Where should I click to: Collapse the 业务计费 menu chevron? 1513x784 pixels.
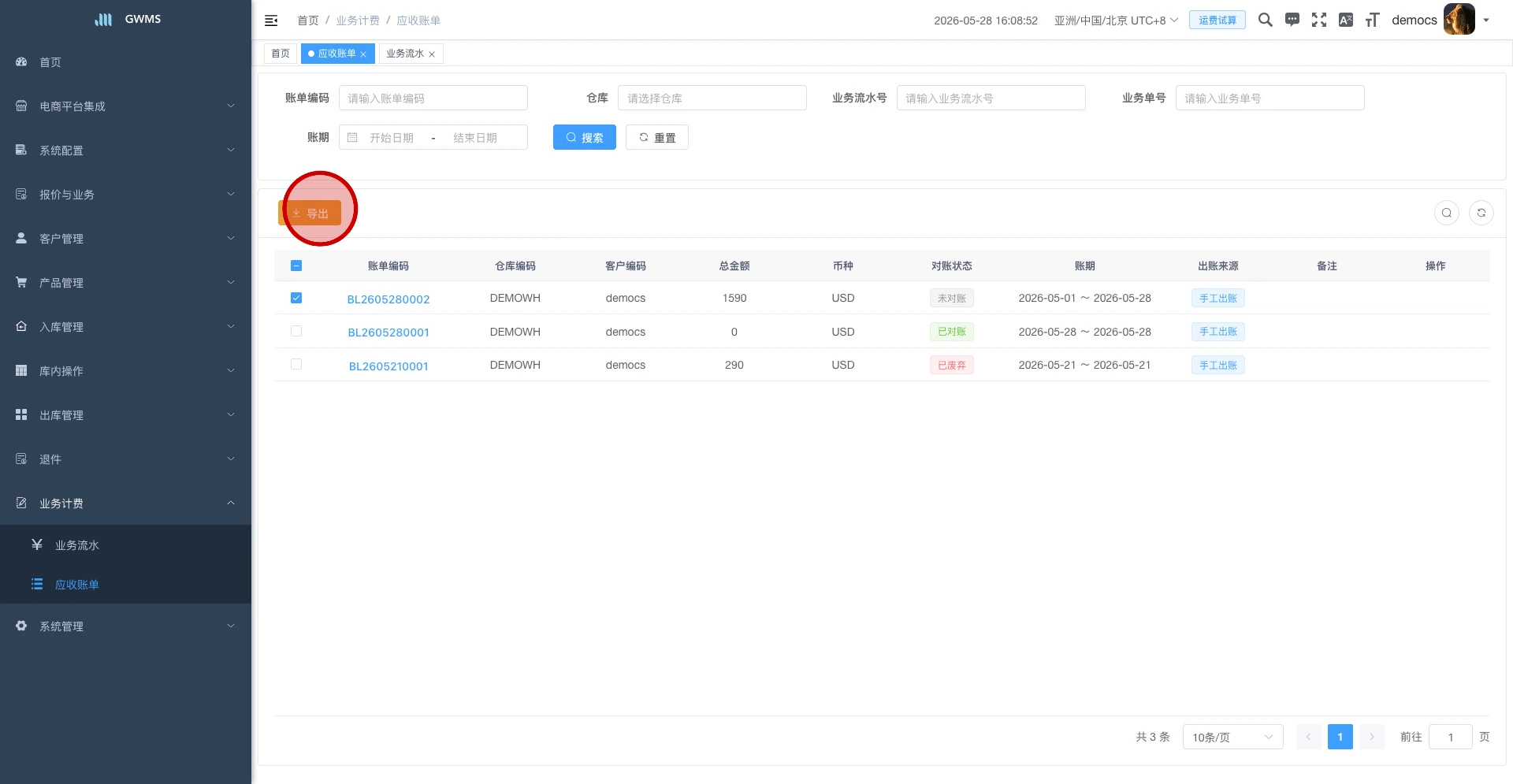pyautogui.click(x=231, y=503)
